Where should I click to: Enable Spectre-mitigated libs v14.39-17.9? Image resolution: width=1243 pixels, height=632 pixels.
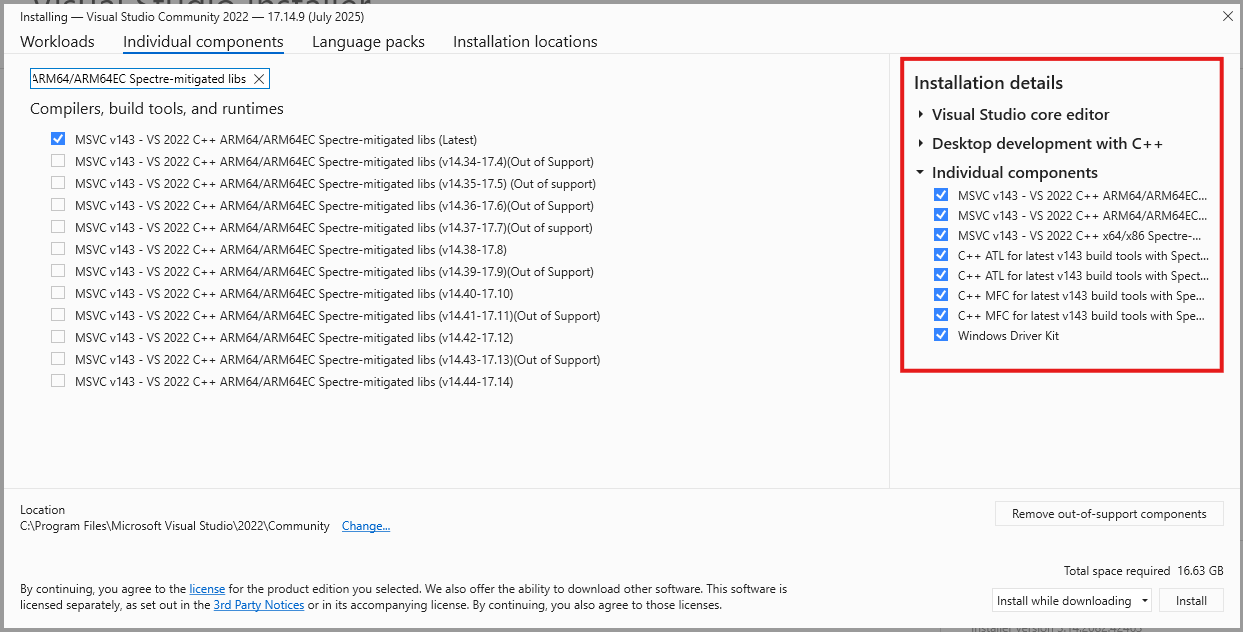[58, 272]
